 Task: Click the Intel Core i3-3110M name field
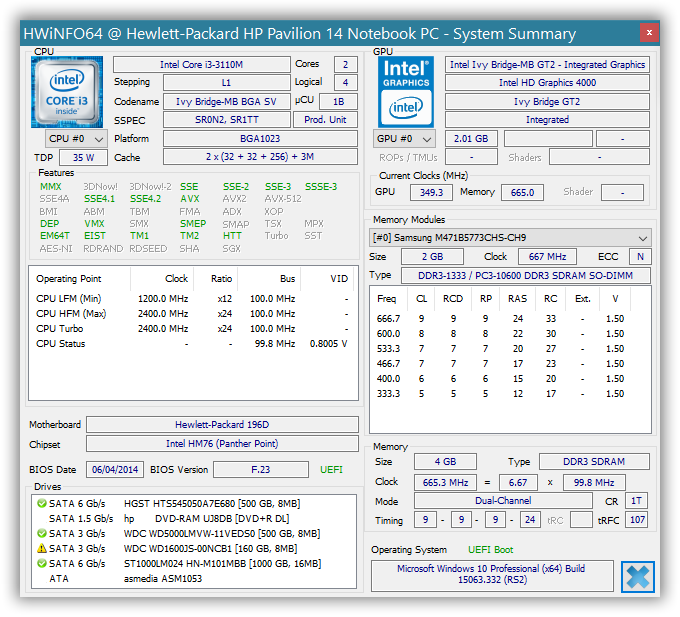[202, 65]
